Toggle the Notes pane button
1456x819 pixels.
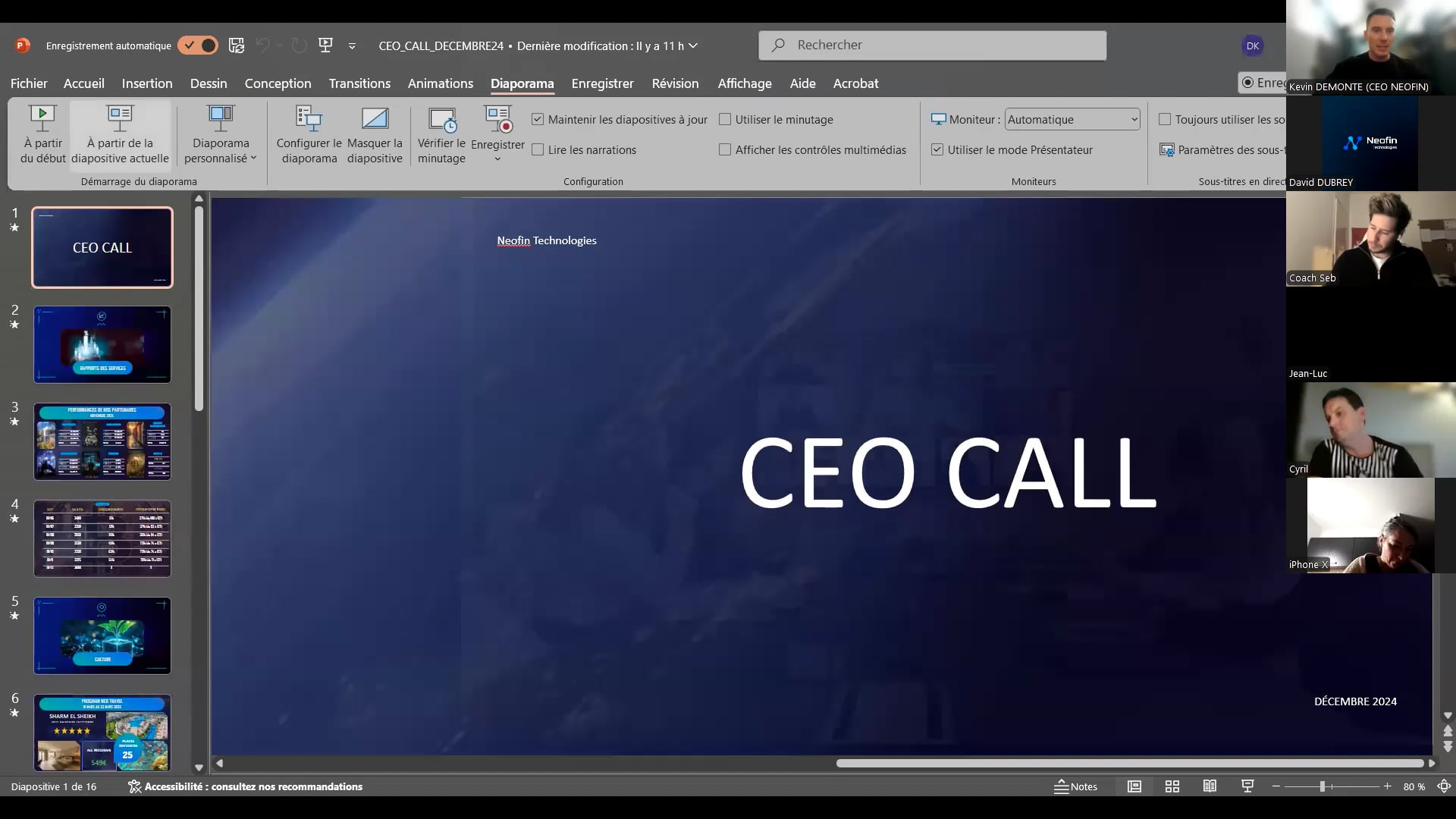1075,786
